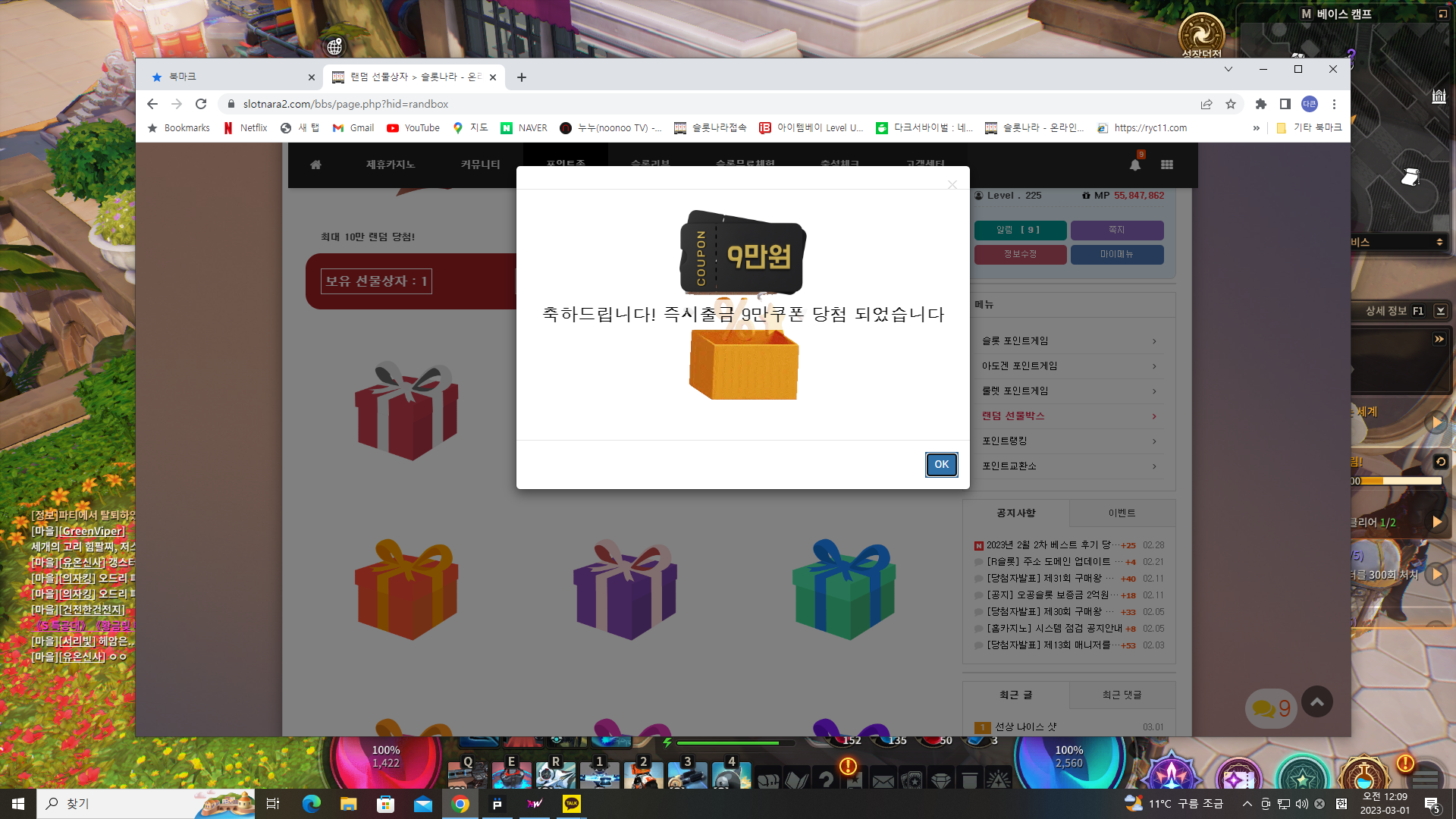Open the Gmail bookmark

353,128
